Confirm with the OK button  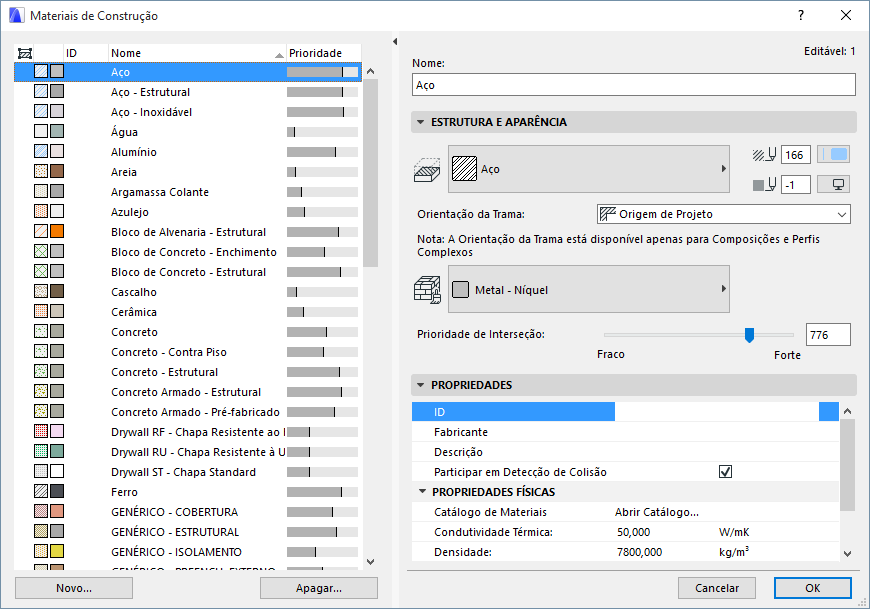[x=813, y=588]
